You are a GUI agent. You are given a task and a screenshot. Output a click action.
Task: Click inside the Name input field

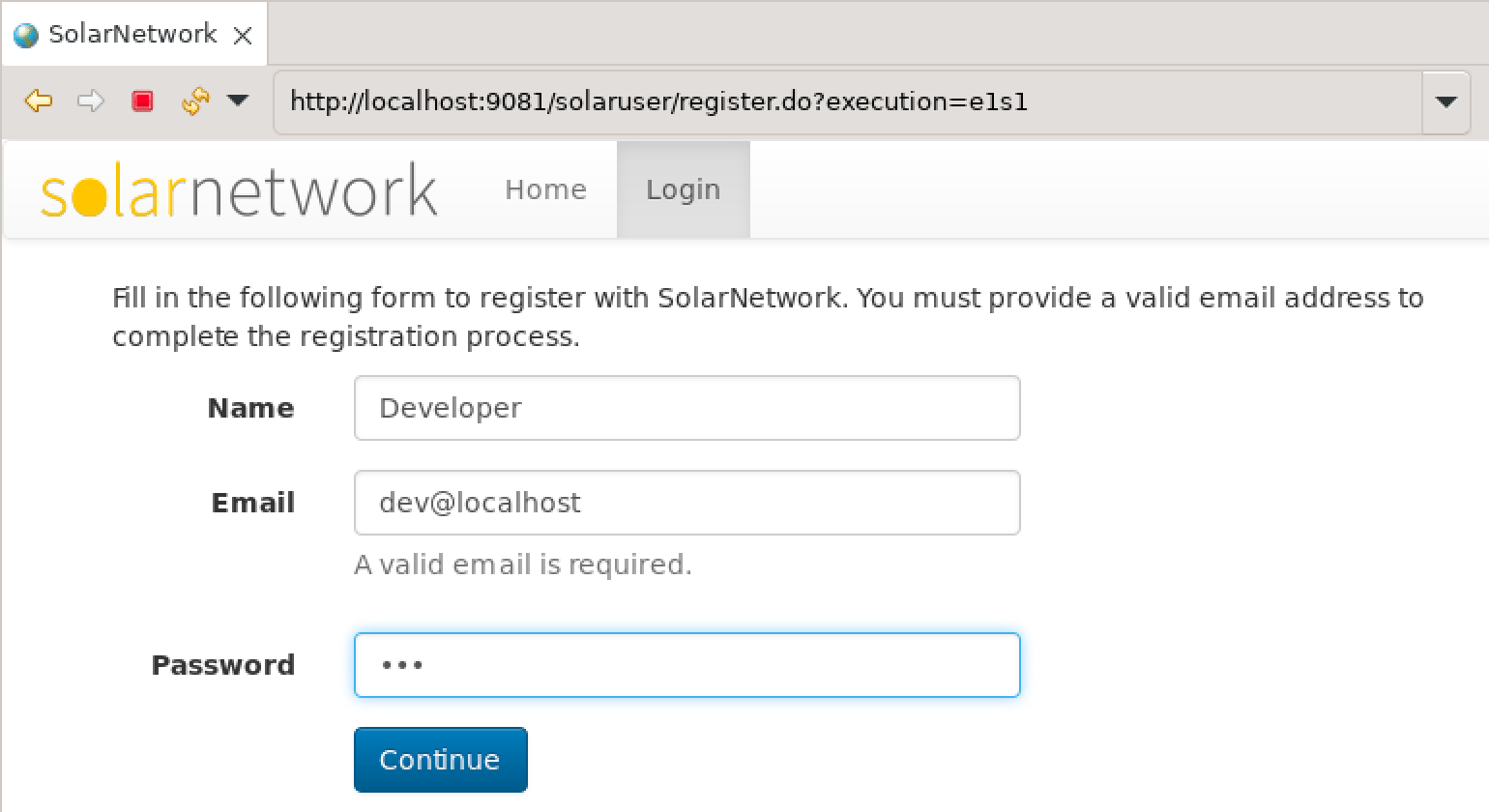[x=686, y=408]
